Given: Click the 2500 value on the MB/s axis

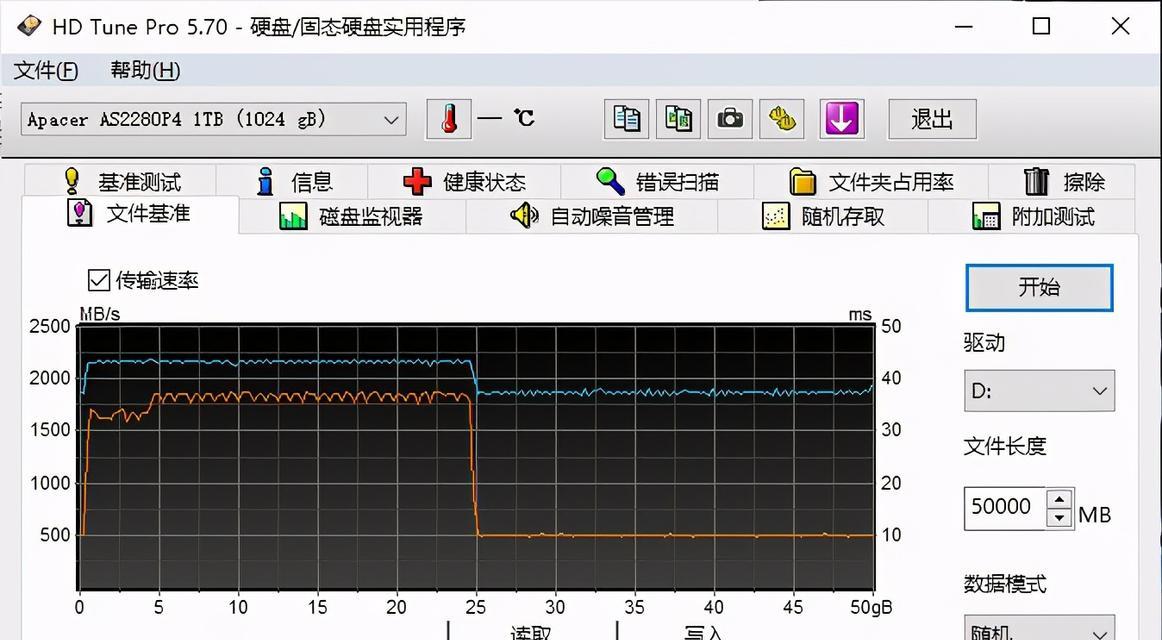Looking at the screenshot, I should pos(50,326).
